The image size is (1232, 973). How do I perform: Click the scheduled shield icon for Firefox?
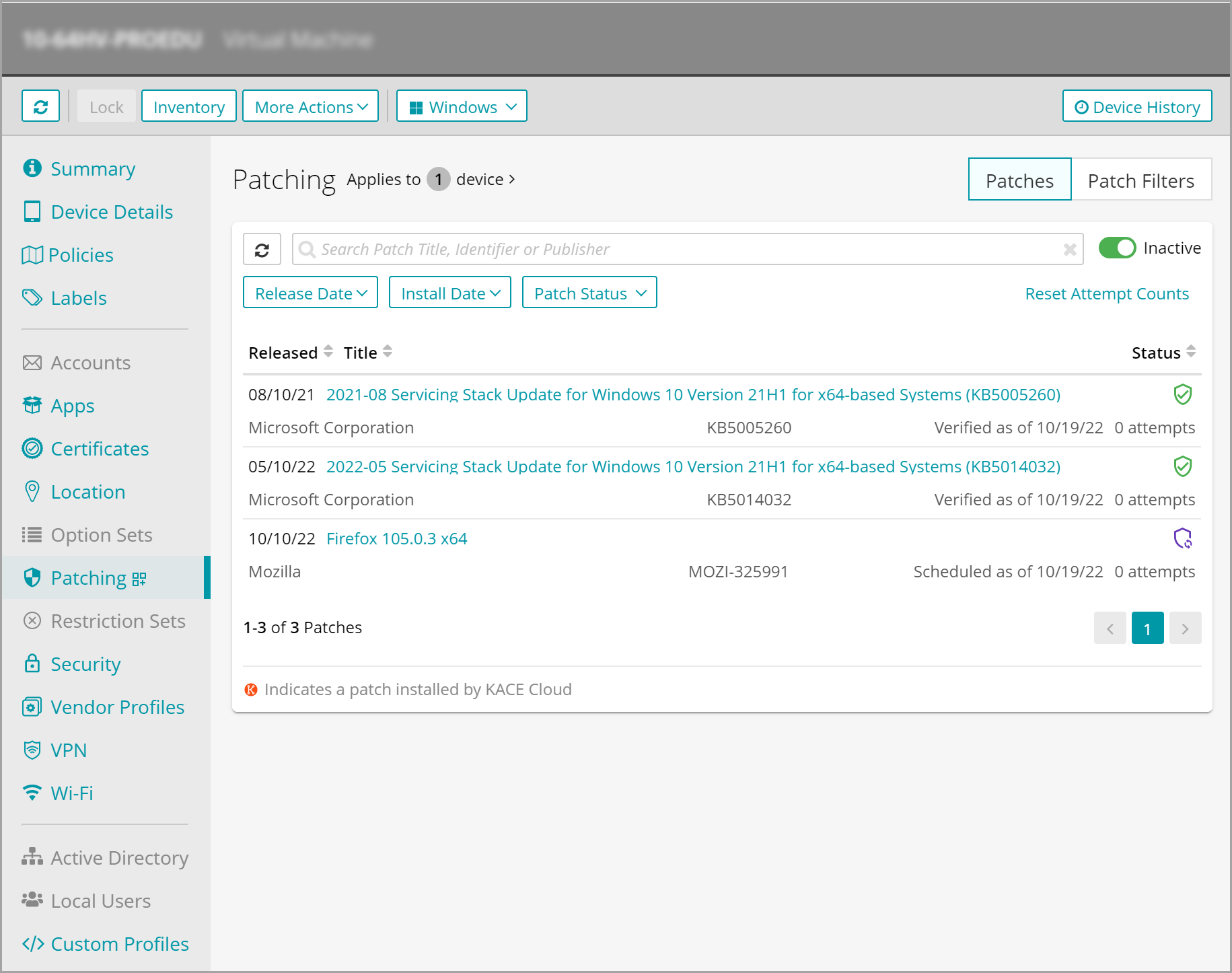(x=1182, y=538)
